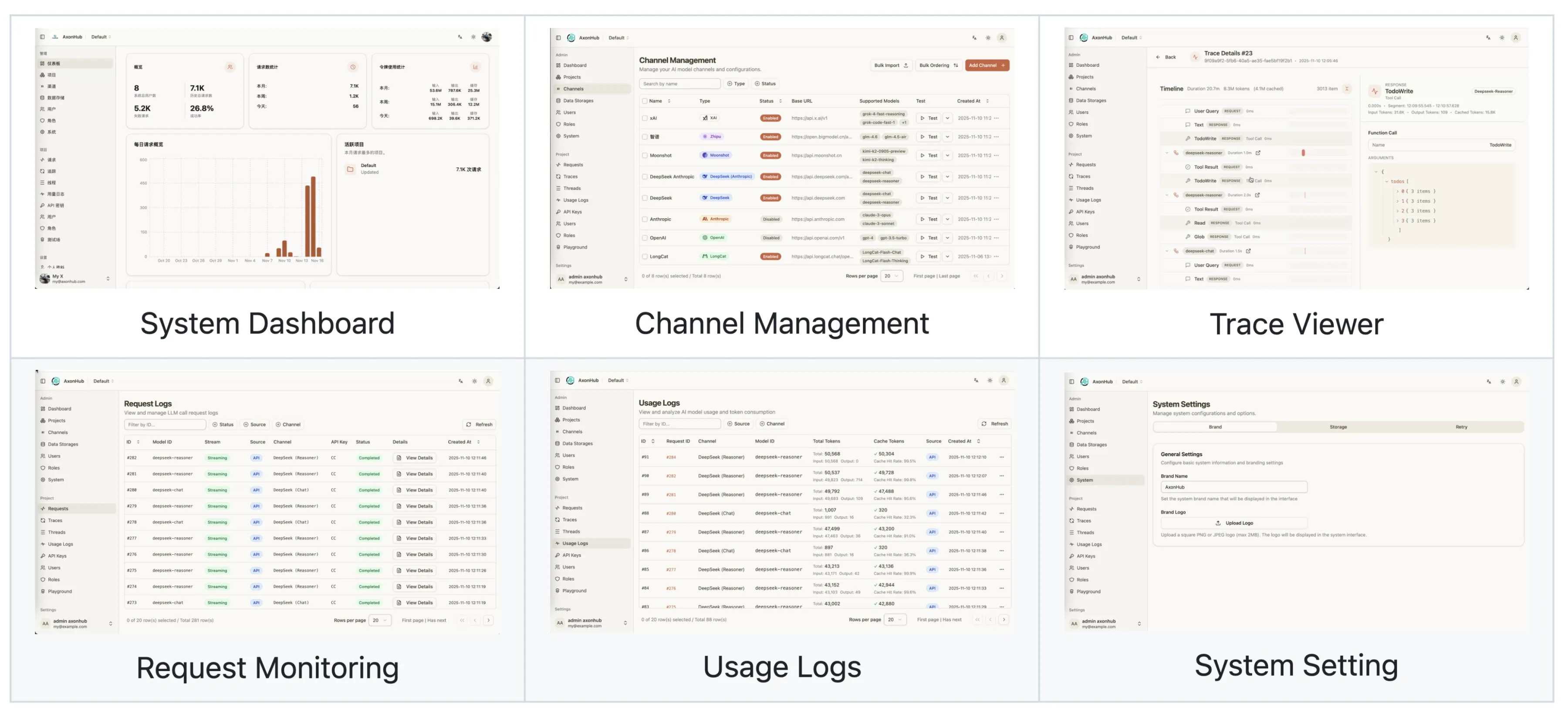Screen dimensions: 1568x722
Task: Expand item 2 in todos arguments tree
Action: pos(1398,210)
